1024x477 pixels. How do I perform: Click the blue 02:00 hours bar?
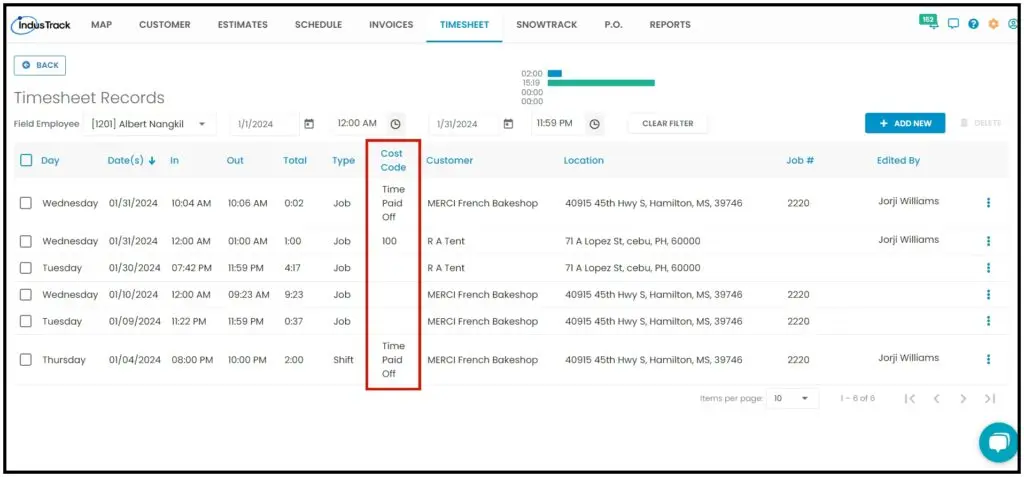(x=554, y=74)
